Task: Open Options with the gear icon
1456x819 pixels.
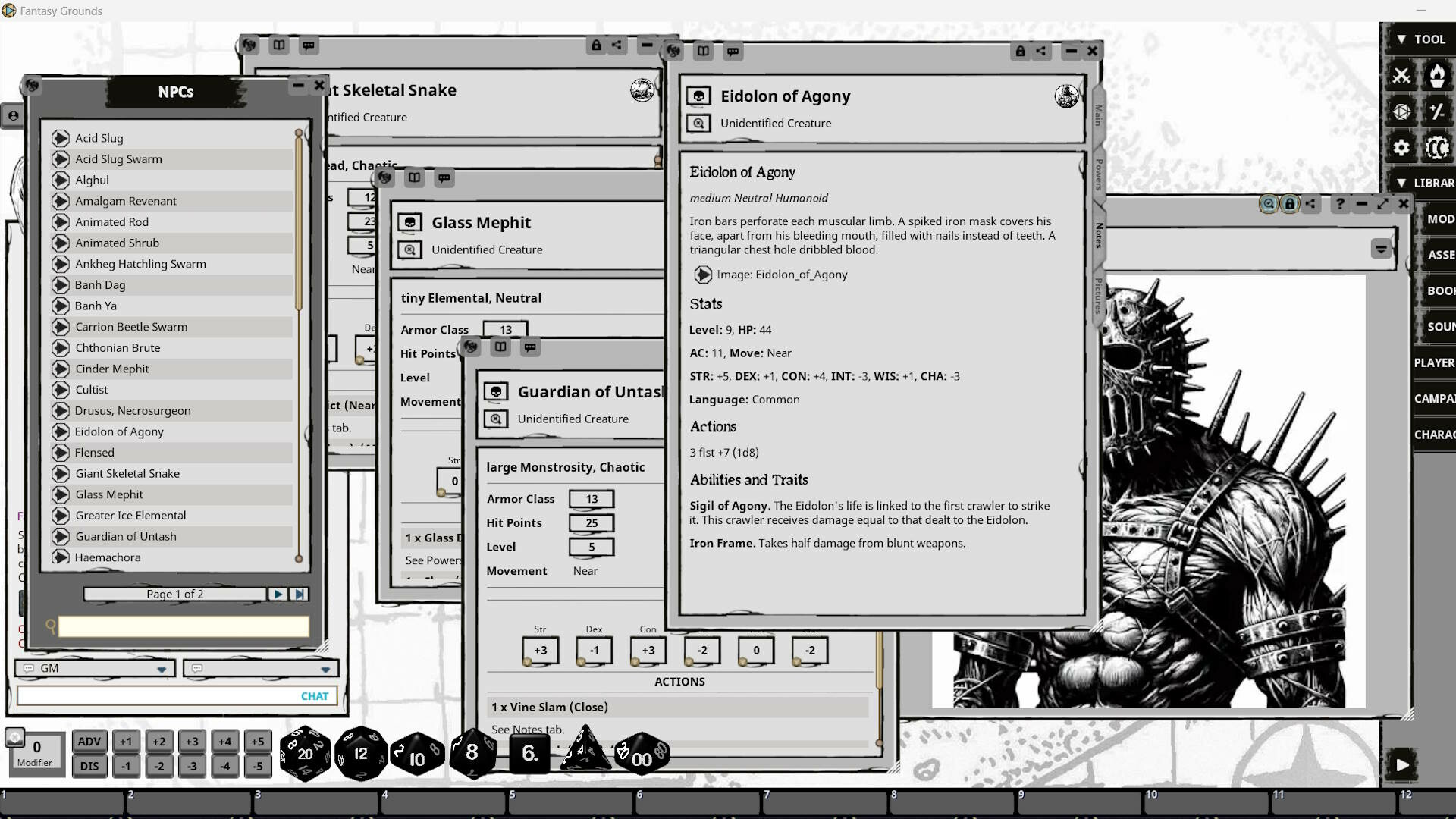Action: (1403, 148)
